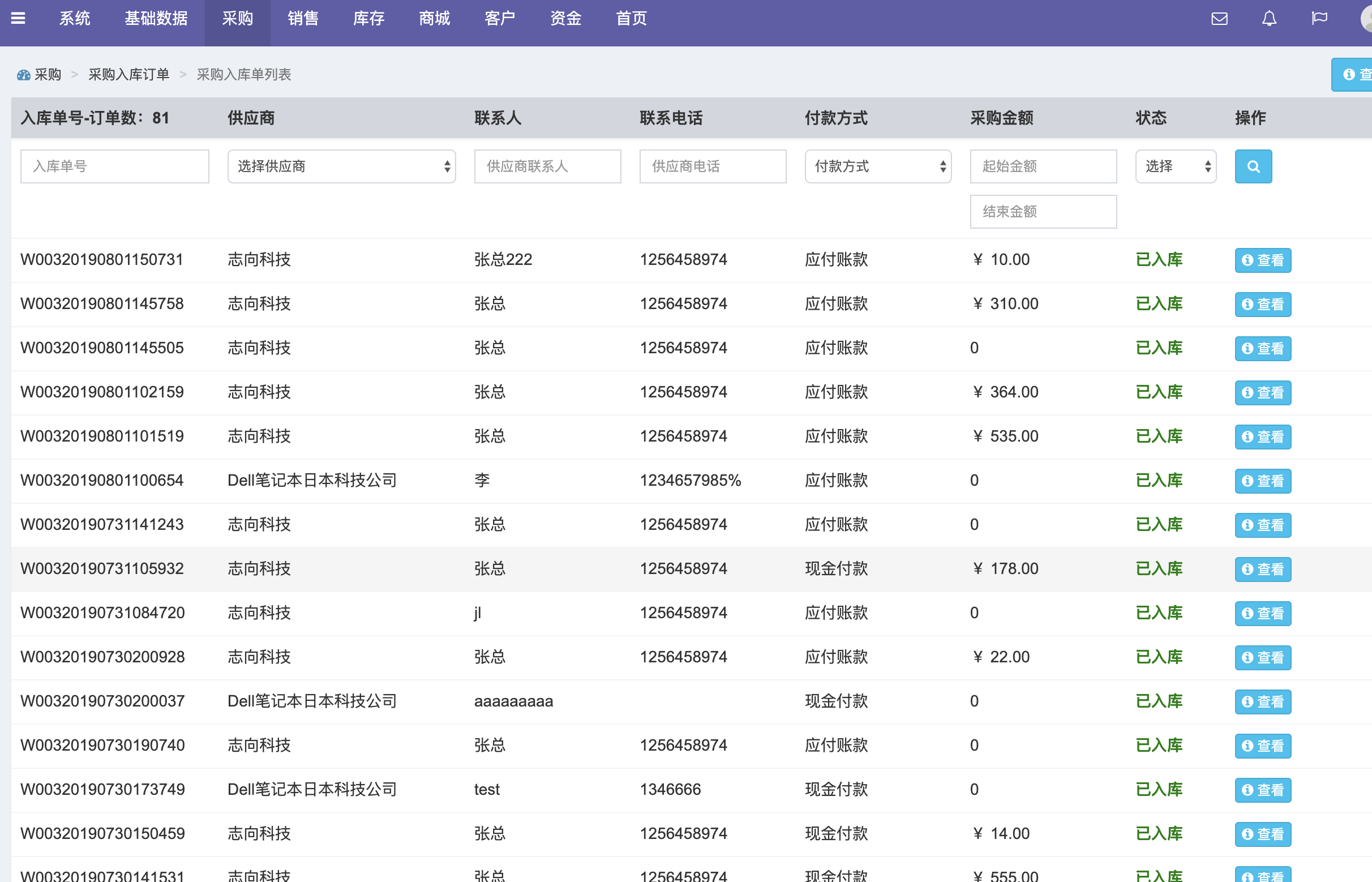1372x882 pixels.
Task: Click the 起始金额 input field
Action: [1043, 166]
